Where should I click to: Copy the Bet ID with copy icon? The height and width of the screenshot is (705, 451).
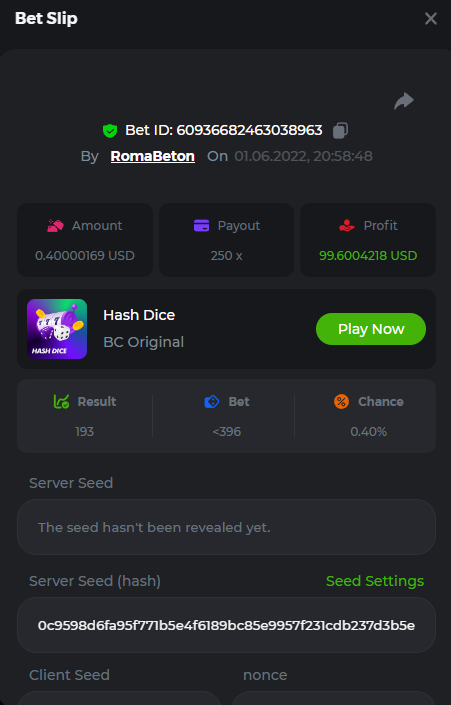340,130
